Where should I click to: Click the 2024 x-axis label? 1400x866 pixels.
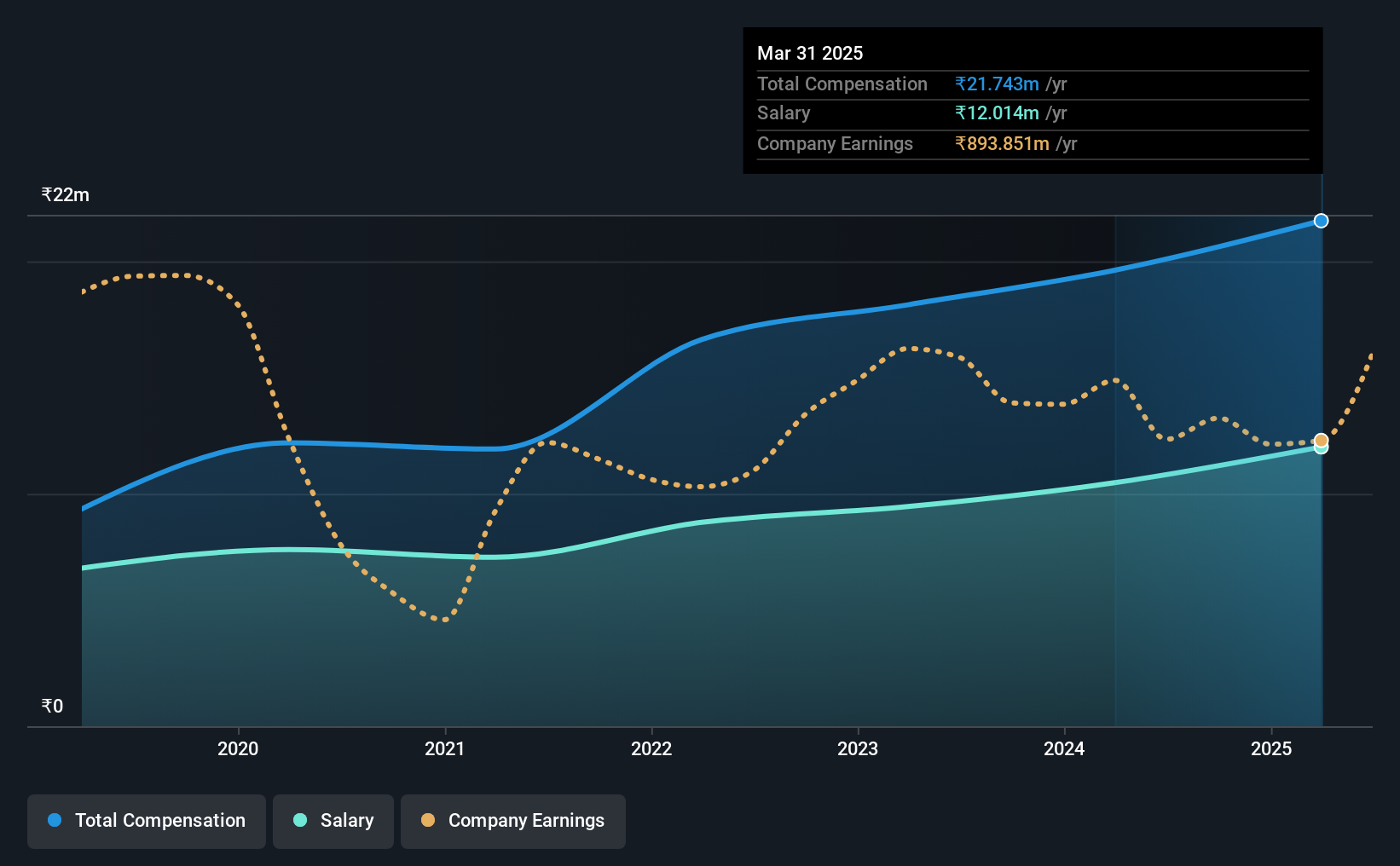(1064, 748)
